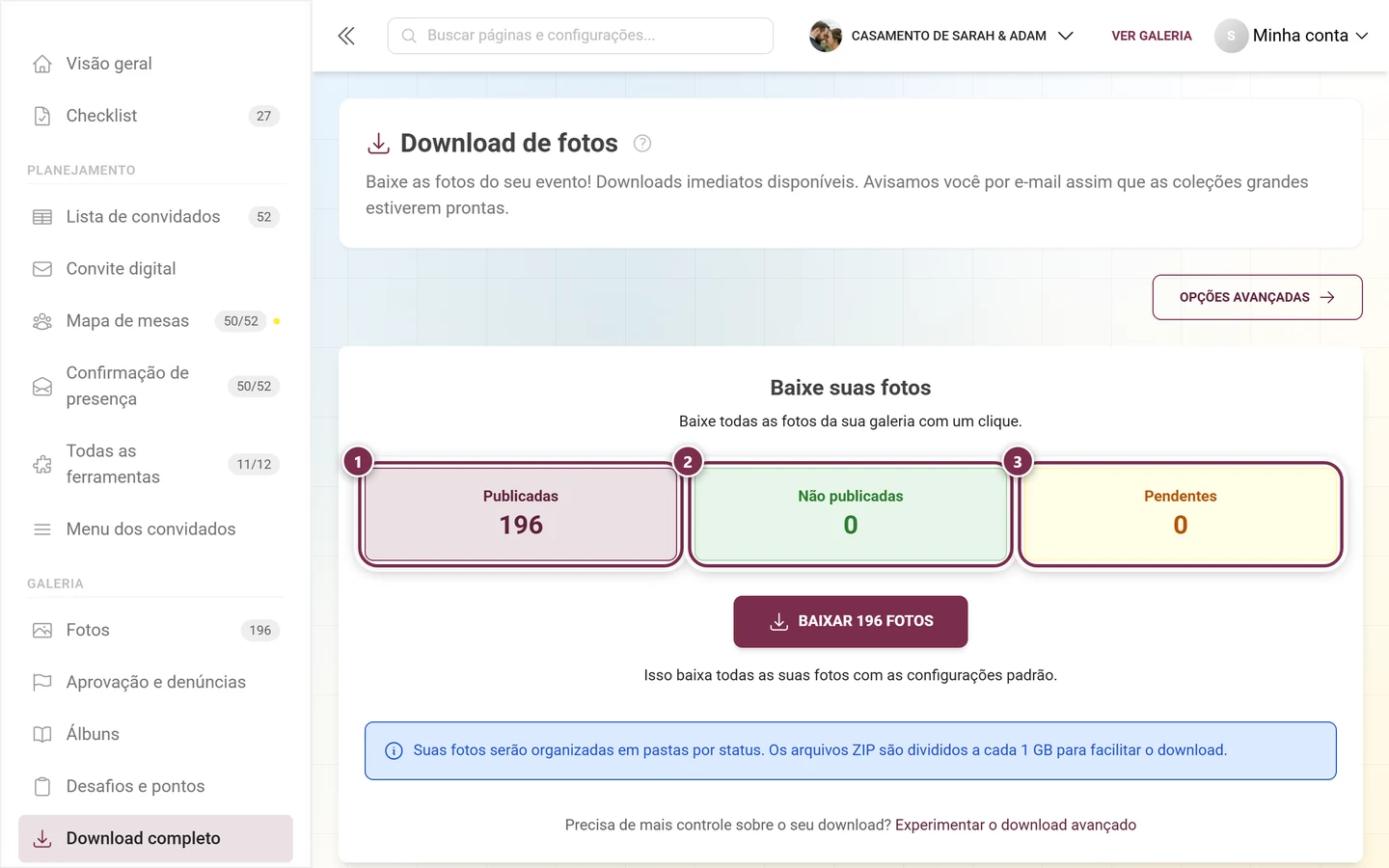Click the 11/12 tools badge
The height and width of the screenshot is (868, 1389).
point(254,465)
